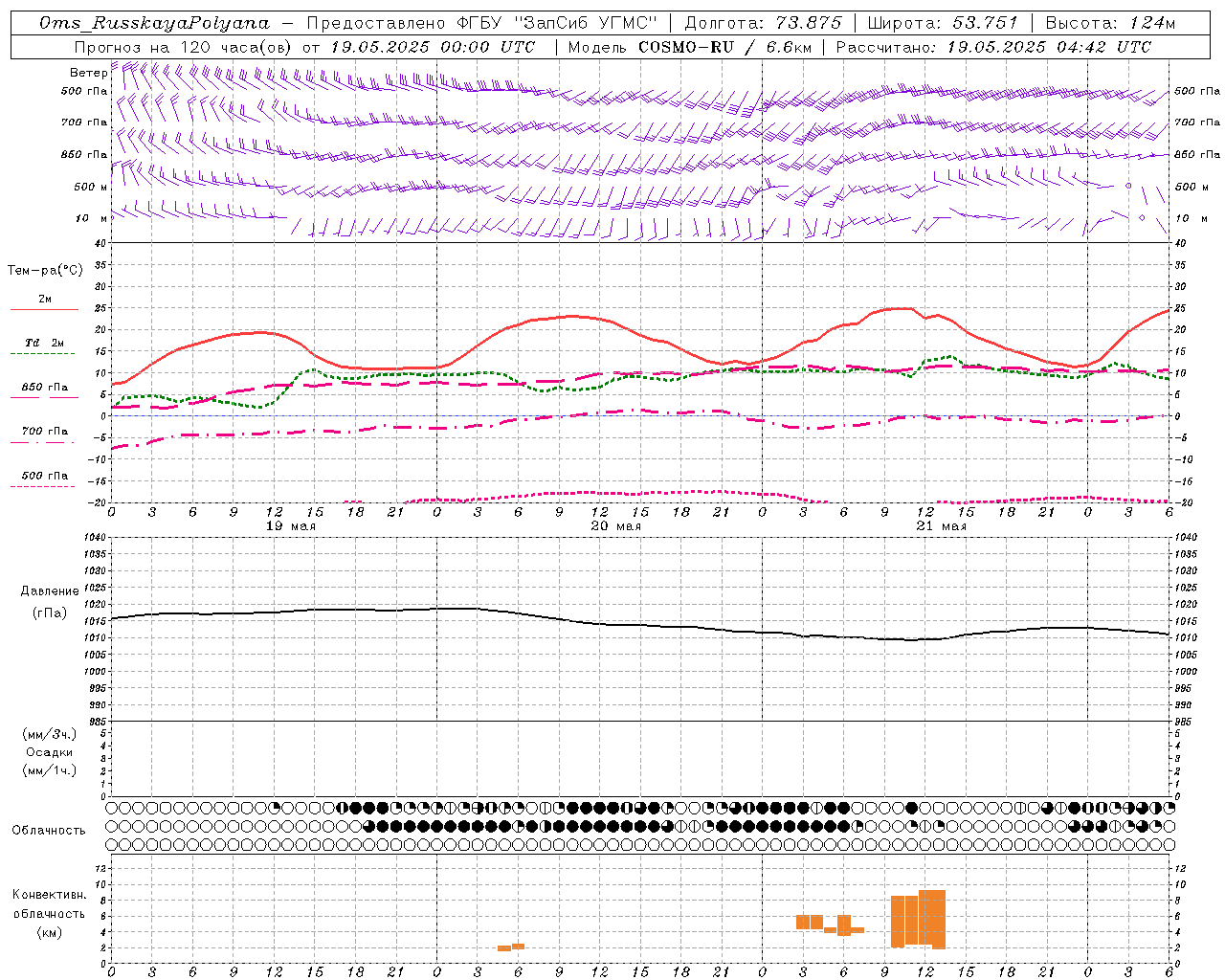Click the Давление pressure panel label
The width and height of the screenshot is (1225, 980).
coord(50,591)
